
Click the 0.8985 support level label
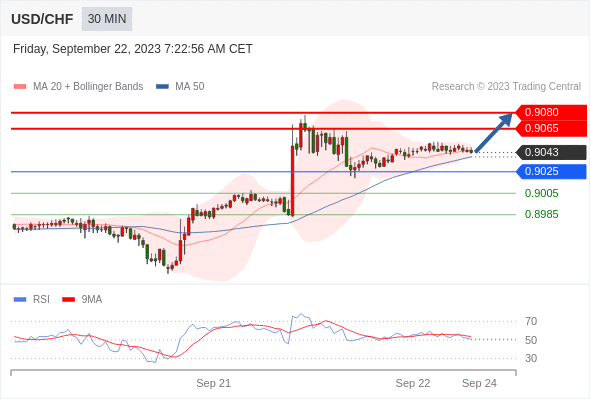click(x=541, y=214)
